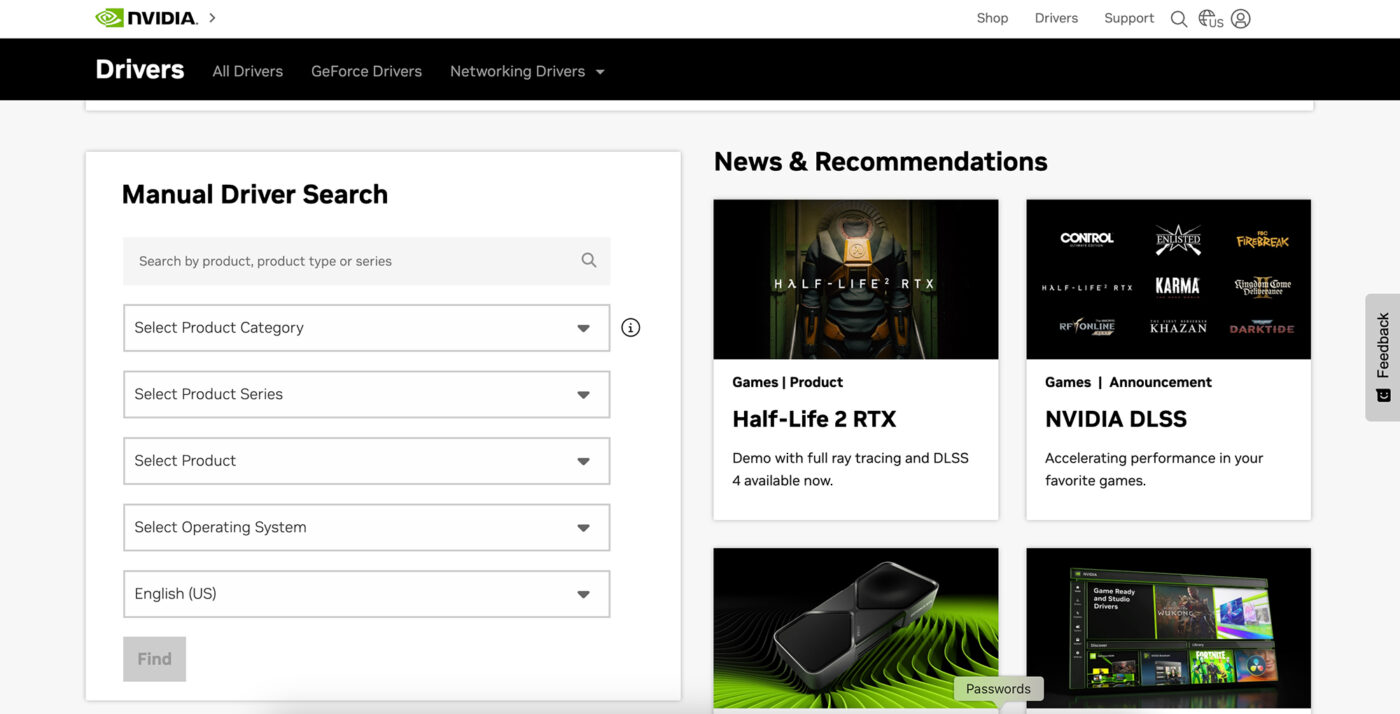Image resolution: width=1400 pixels, height=714 pixels.
Task: Open the site search magnifier icon
Action: coord(1179,19)
